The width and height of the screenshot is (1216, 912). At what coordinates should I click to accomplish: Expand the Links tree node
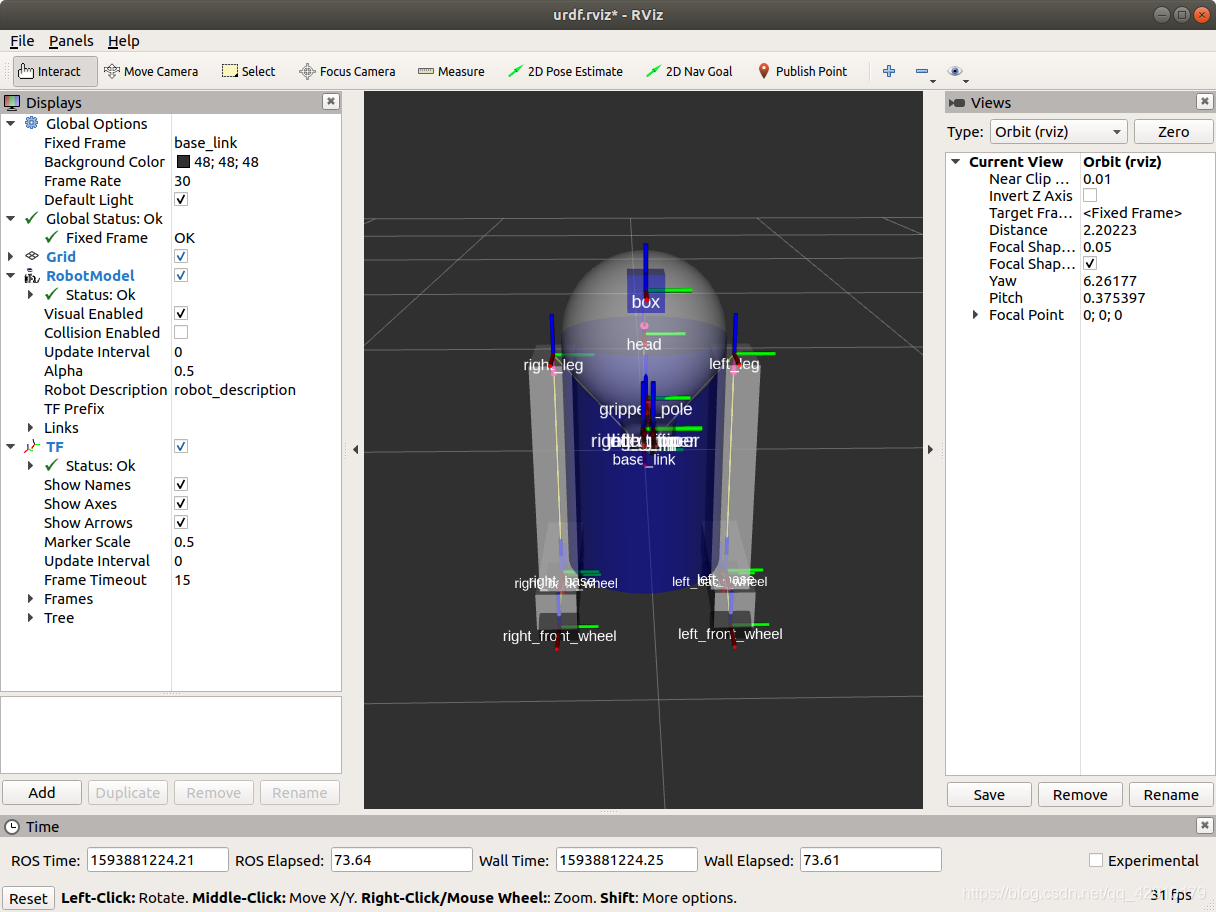coord(31,428)
